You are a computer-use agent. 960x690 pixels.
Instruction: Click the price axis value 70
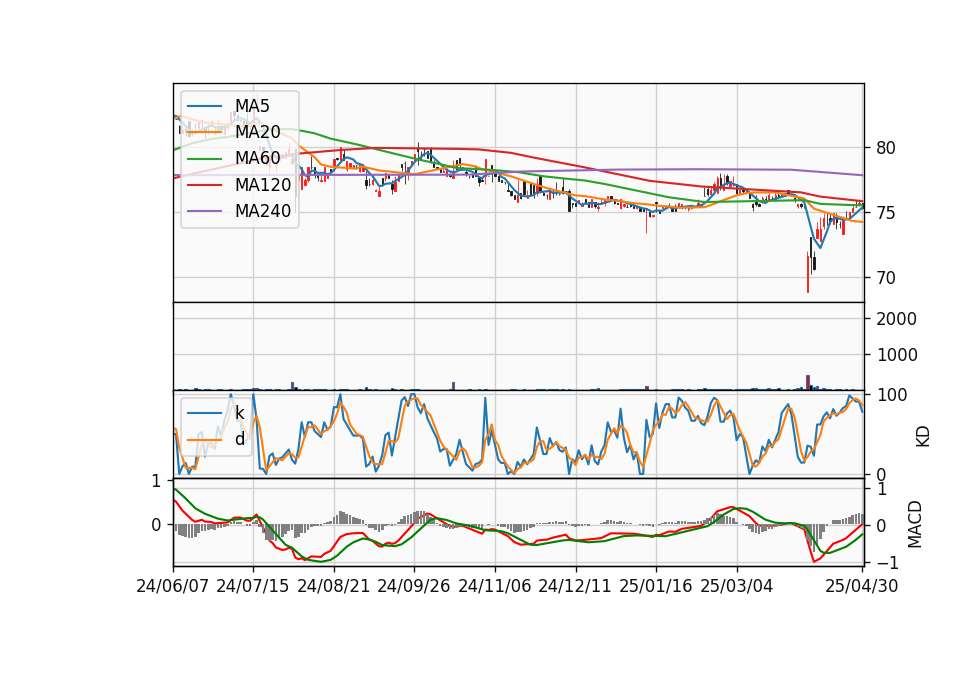pyautogui.click(x=886, y=278)
